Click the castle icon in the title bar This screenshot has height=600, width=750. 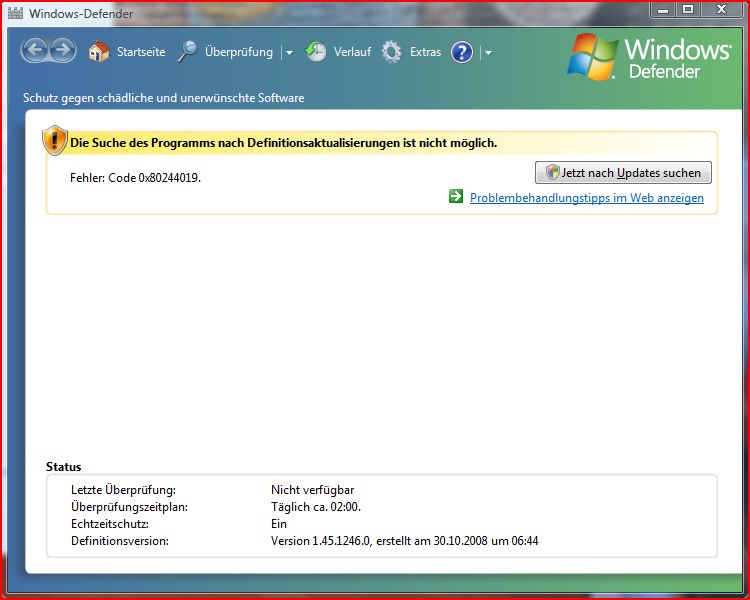pos(15,12)
